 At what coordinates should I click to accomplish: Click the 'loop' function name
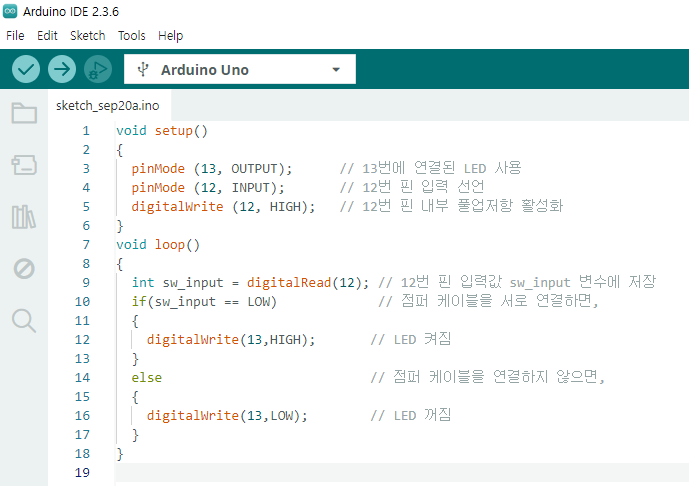pos(170,245)
